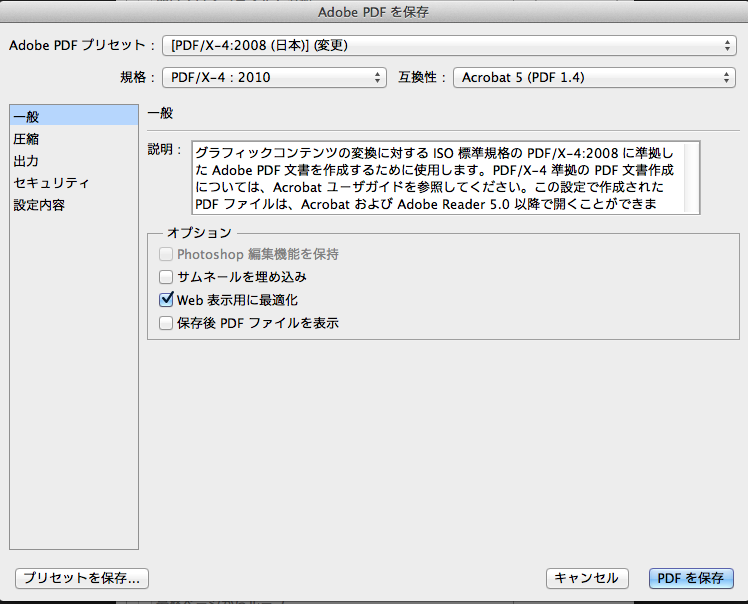
Task: Open the 規格 PDF/X-4:2010 dropdown
Action: 274,77
